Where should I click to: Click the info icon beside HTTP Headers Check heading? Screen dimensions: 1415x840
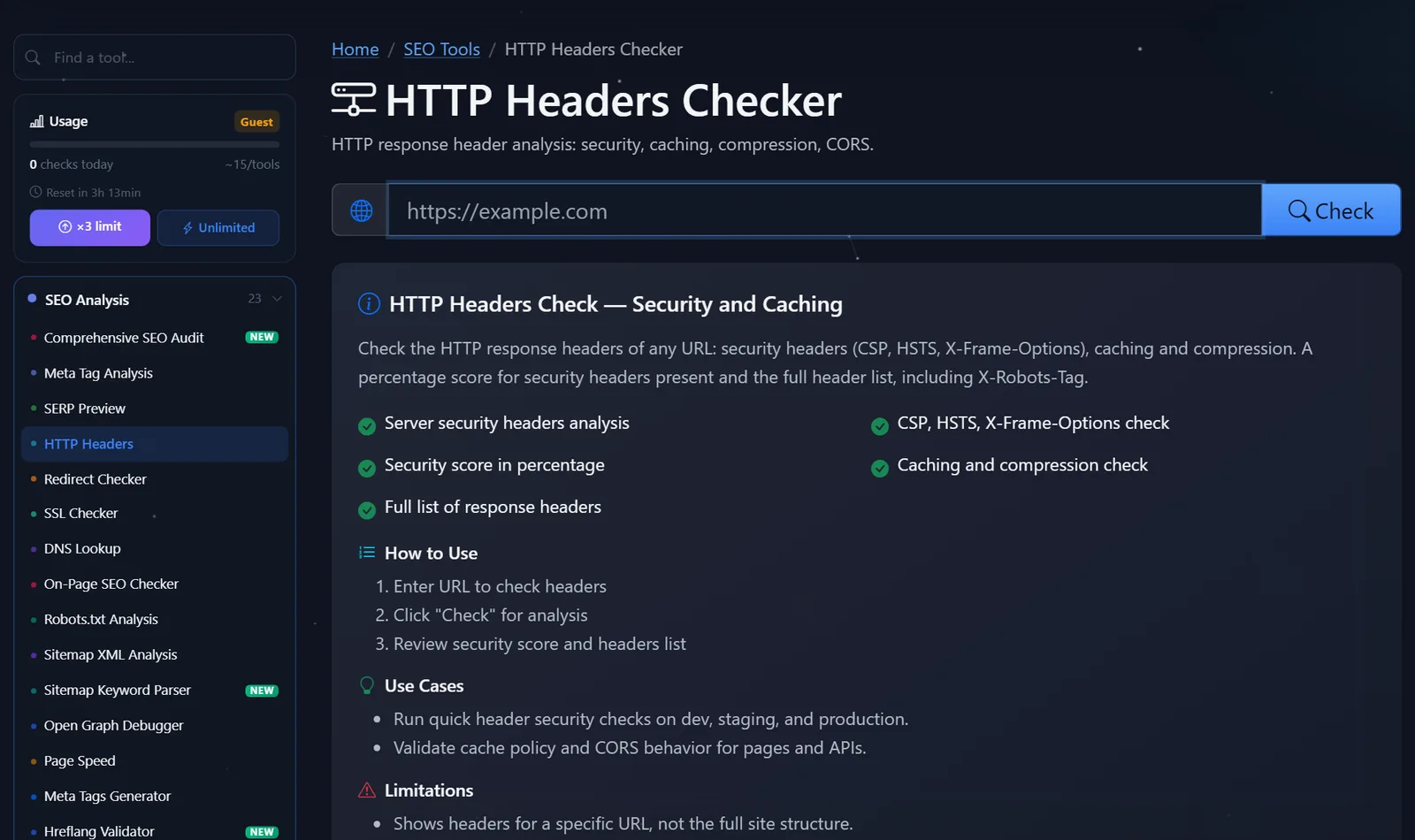tap(369, 304)
